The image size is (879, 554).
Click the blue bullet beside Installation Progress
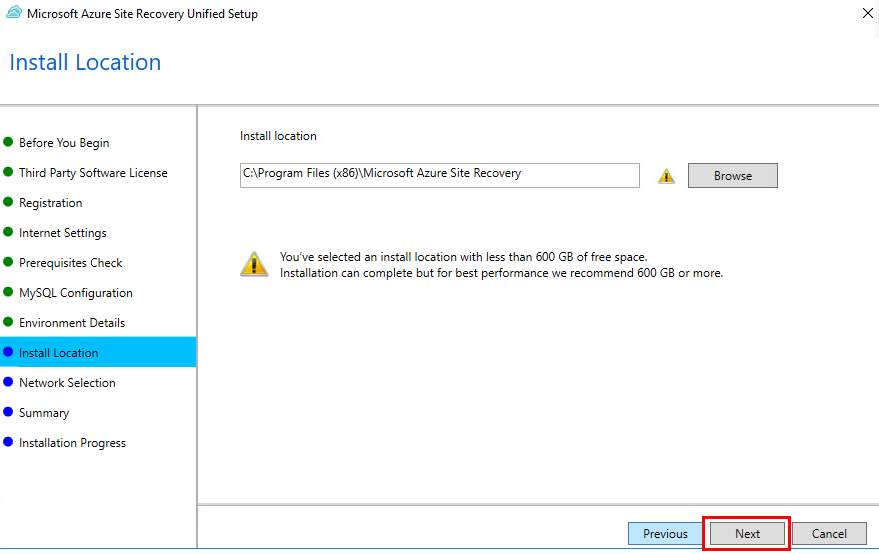point(8,442)
